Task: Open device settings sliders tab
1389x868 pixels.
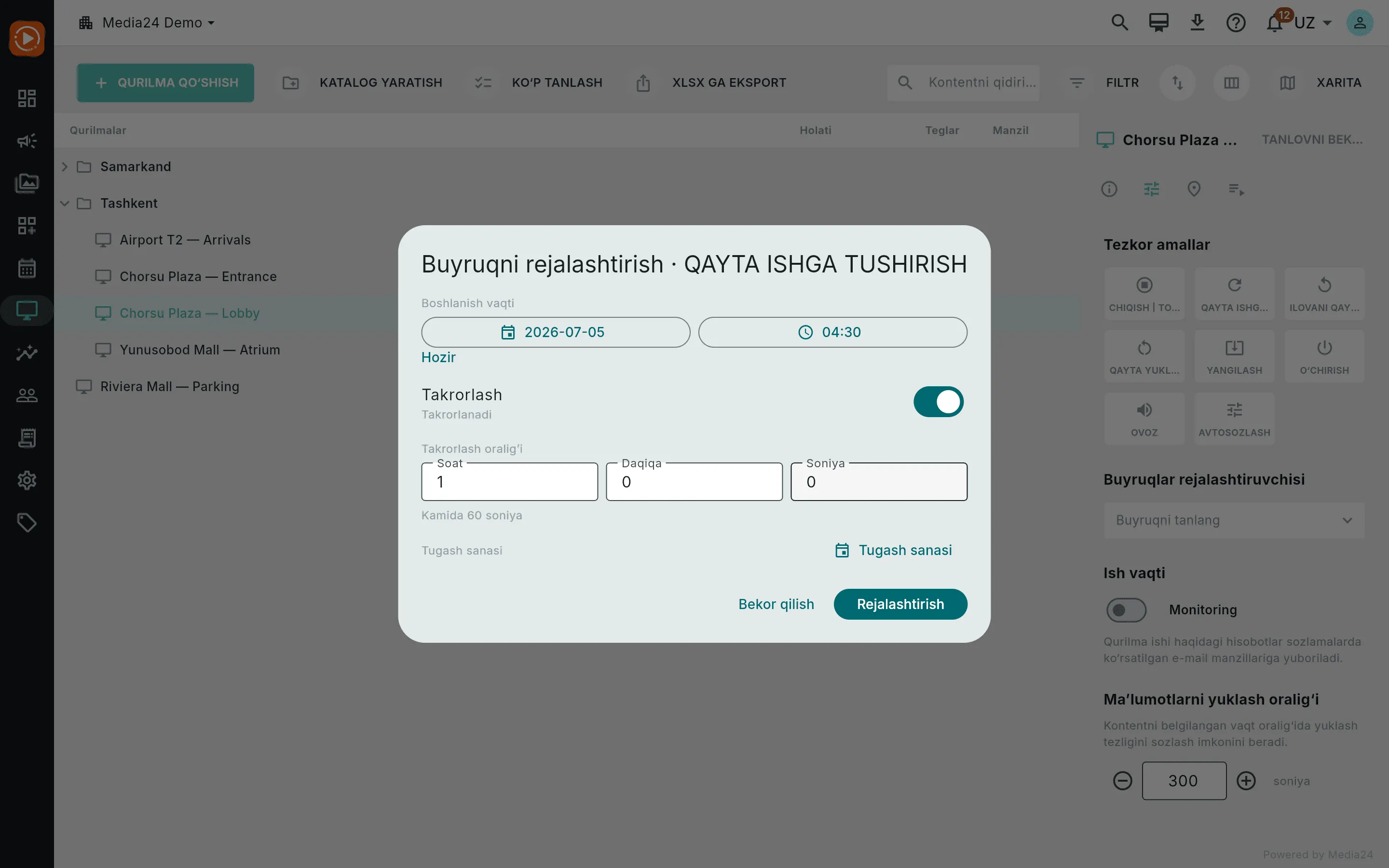Action: pyautogui.click(x=1151, y=189)
